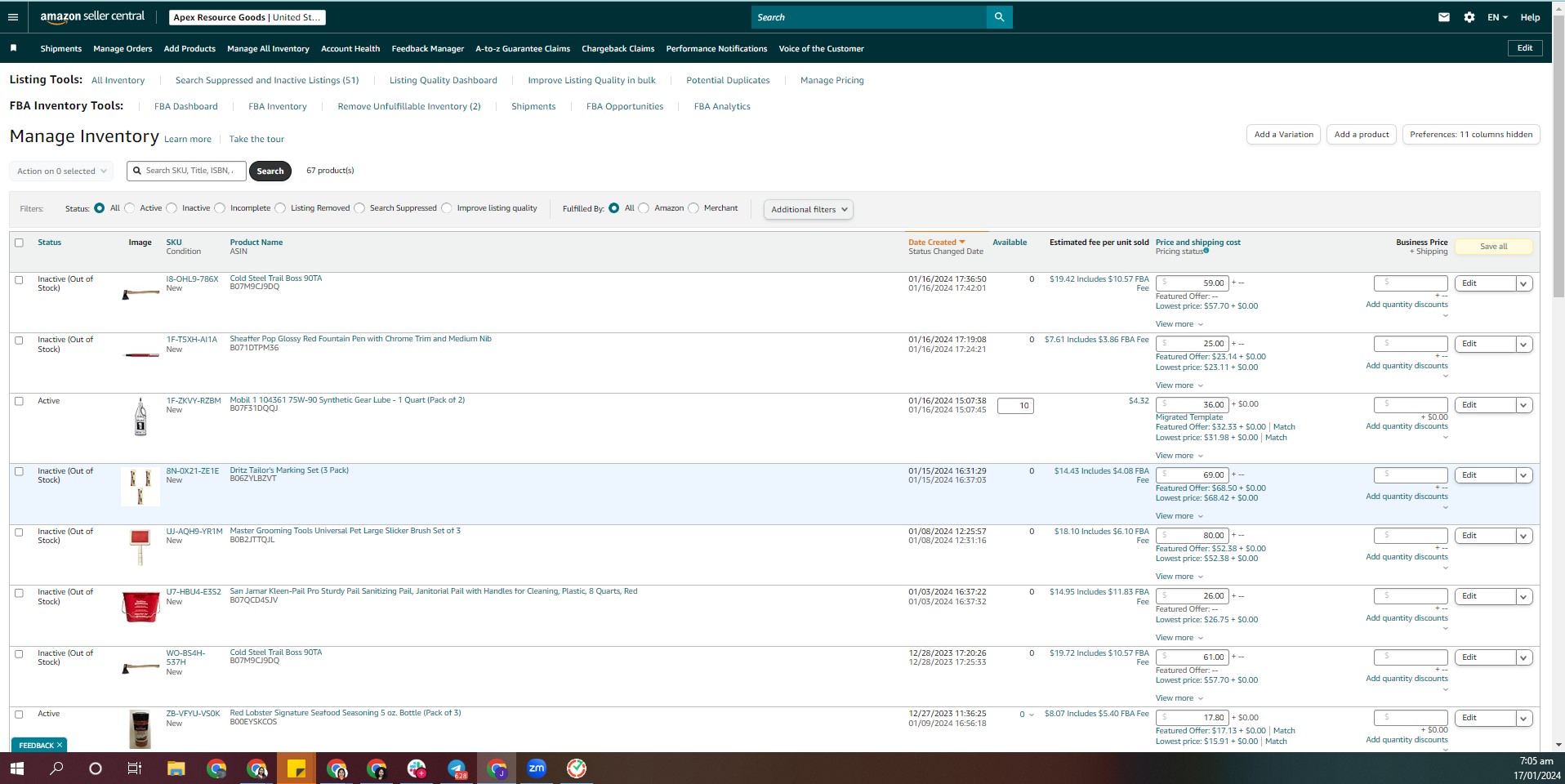Click the Add a product button
The width and height of the screenshot is (1565, 784).
coord(1362,135)
